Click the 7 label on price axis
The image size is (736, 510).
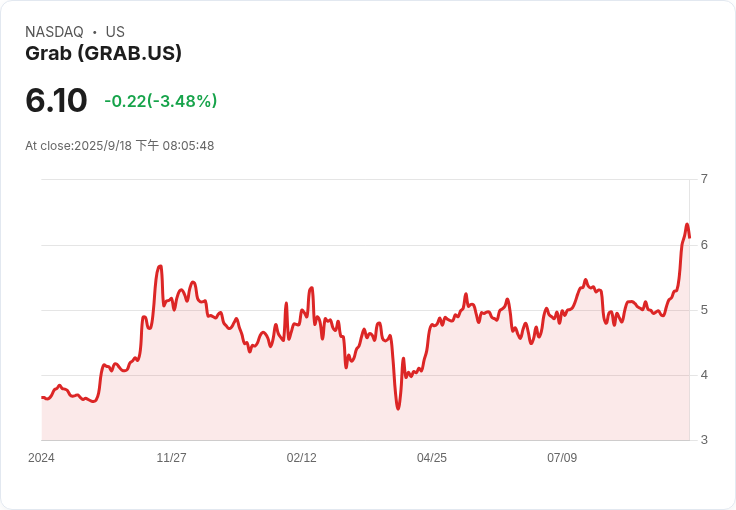coord(704,179)
